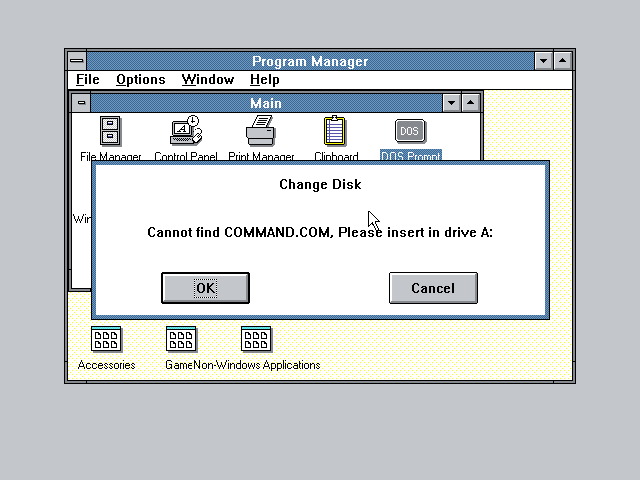Select the DOS Prompt icon
The width and height of the screenshot is (640, 480).
(410, 131)
